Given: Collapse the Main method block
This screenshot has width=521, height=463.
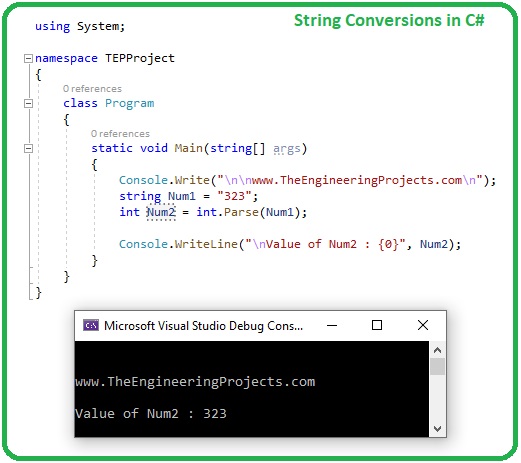Looking at the screenshot, I should [x=28, y=148].
